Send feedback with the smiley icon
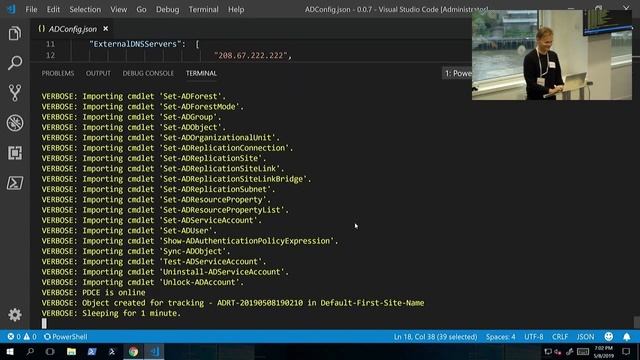The width and height of the screenshot is (640, 360). (x=609, y=336)
